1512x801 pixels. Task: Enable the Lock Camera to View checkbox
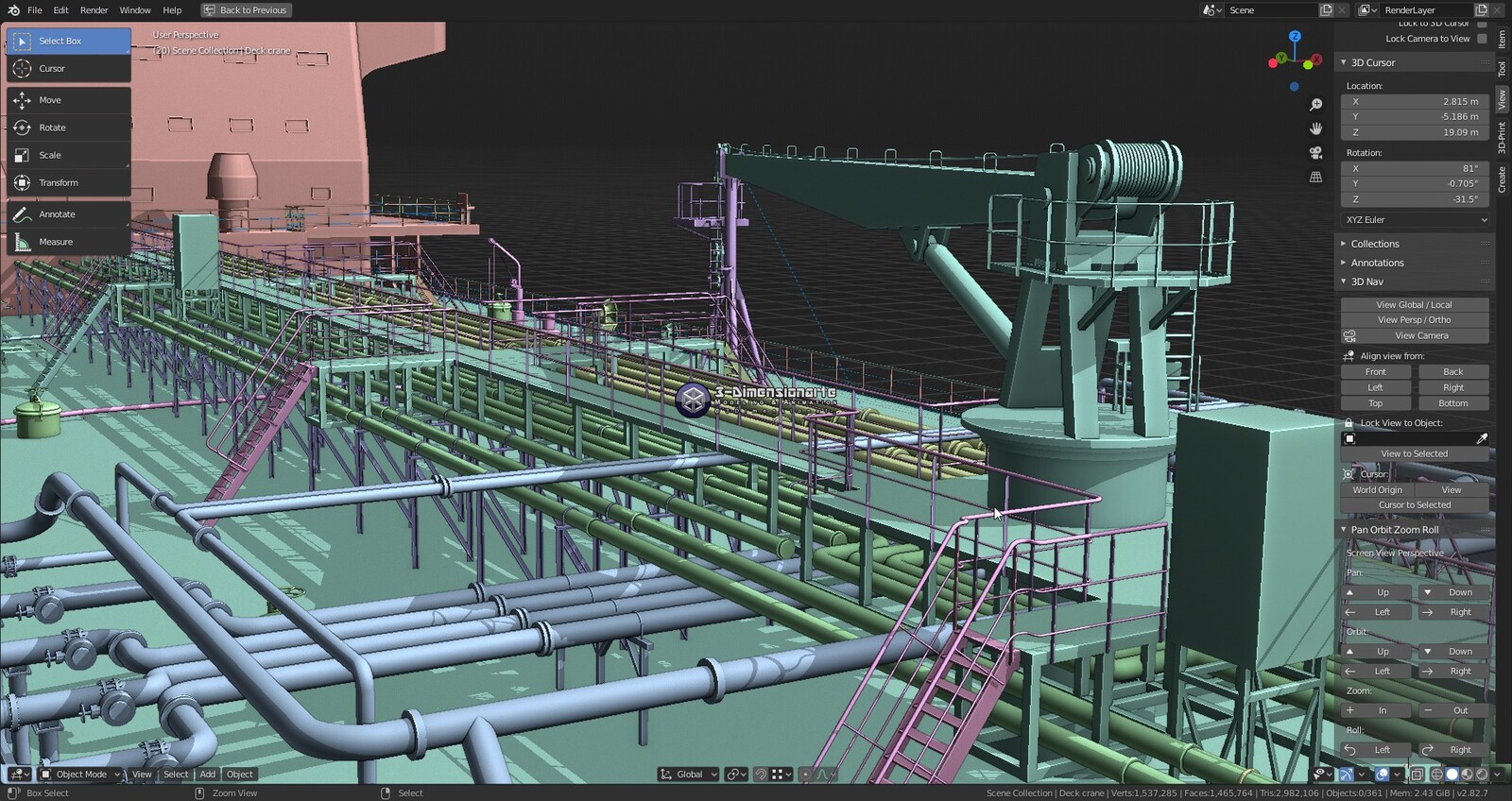pos(1482,39)
